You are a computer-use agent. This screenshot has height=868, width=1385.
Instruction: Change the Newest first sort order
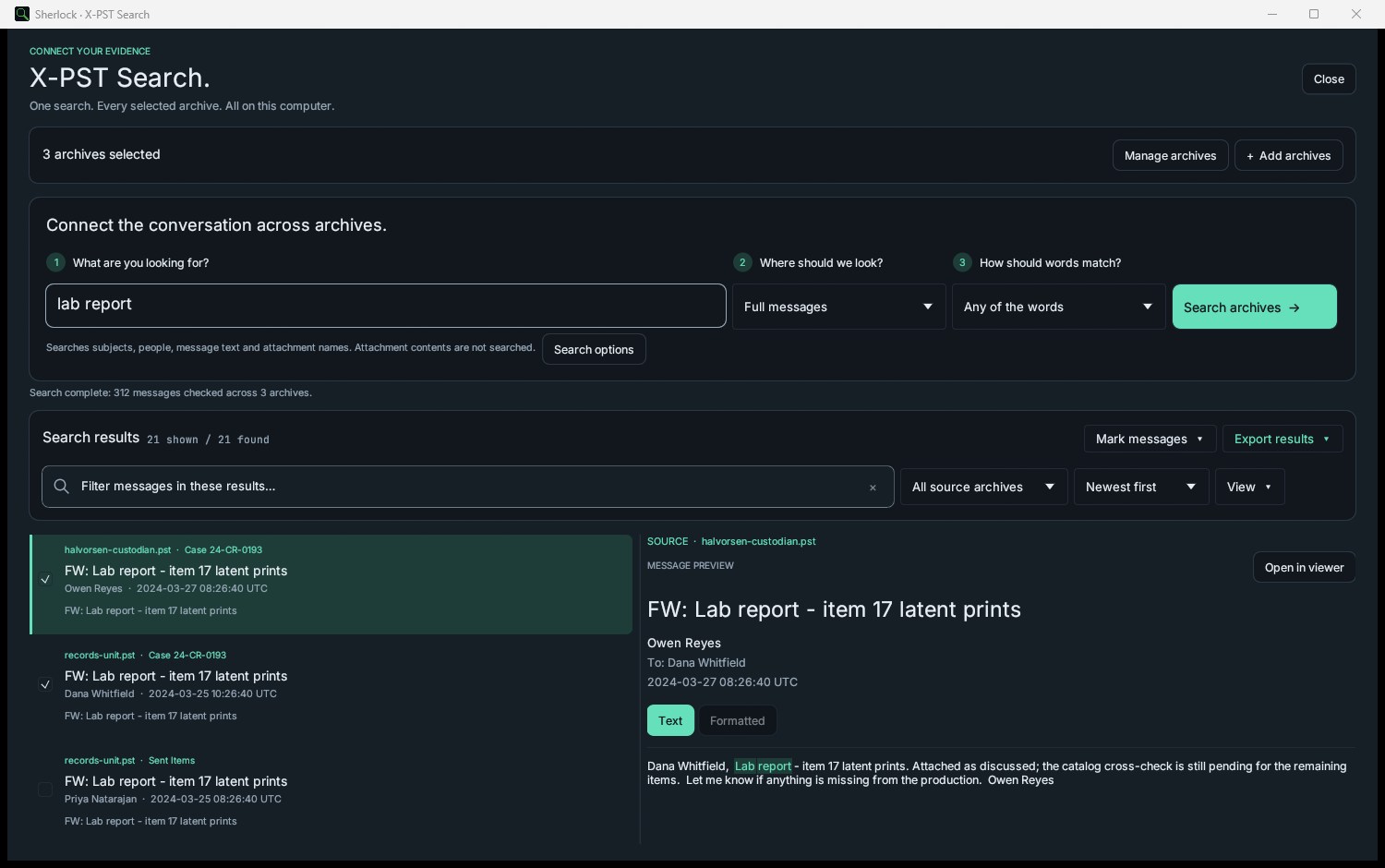coord(1141,487)
